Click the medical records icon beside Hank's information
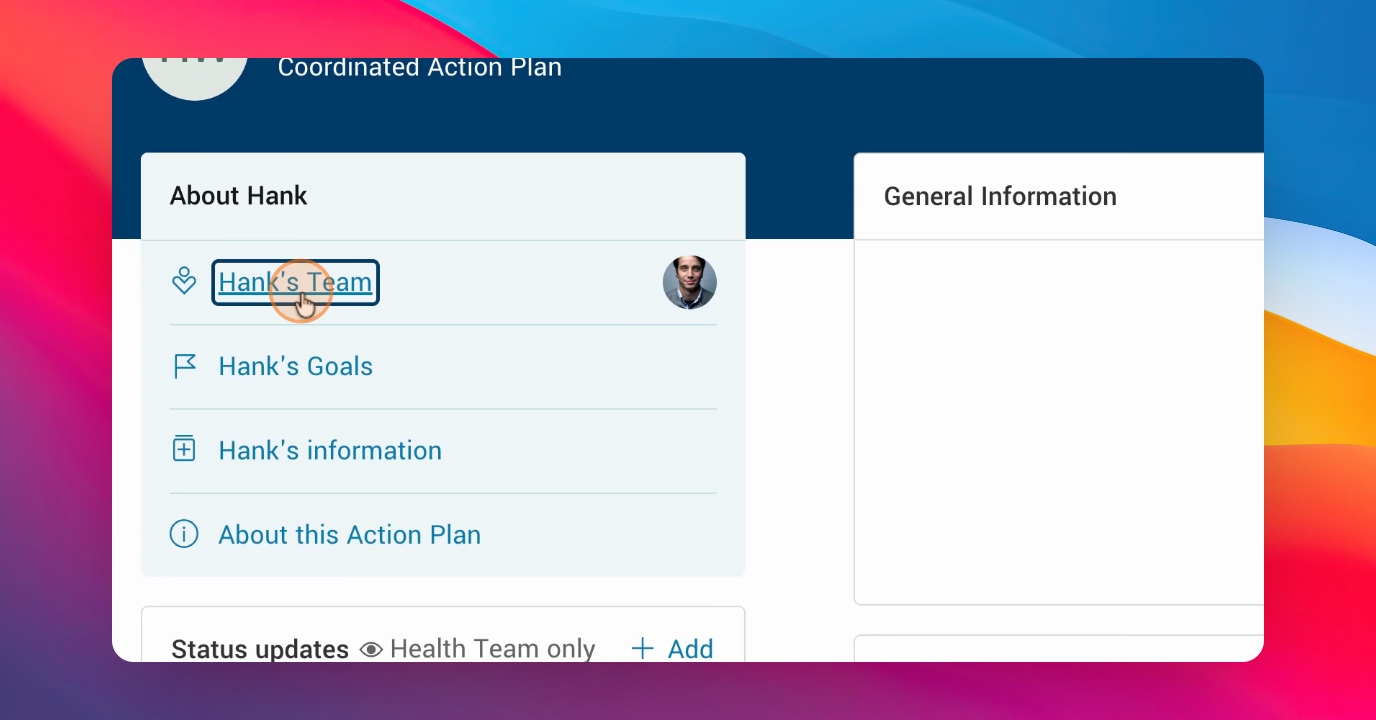 [184, 450]
